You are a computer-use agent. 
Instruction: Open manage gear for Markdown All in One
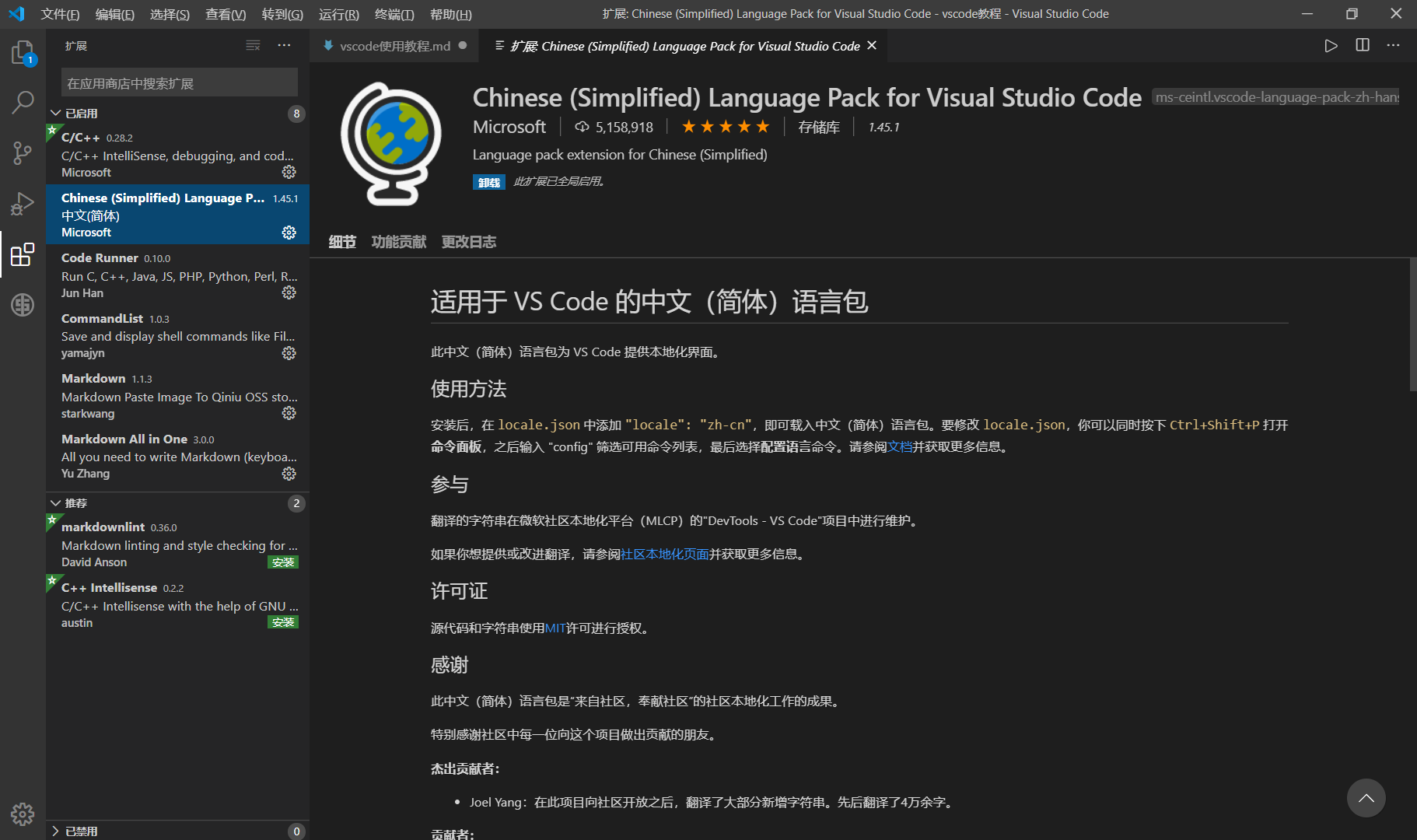289,474
